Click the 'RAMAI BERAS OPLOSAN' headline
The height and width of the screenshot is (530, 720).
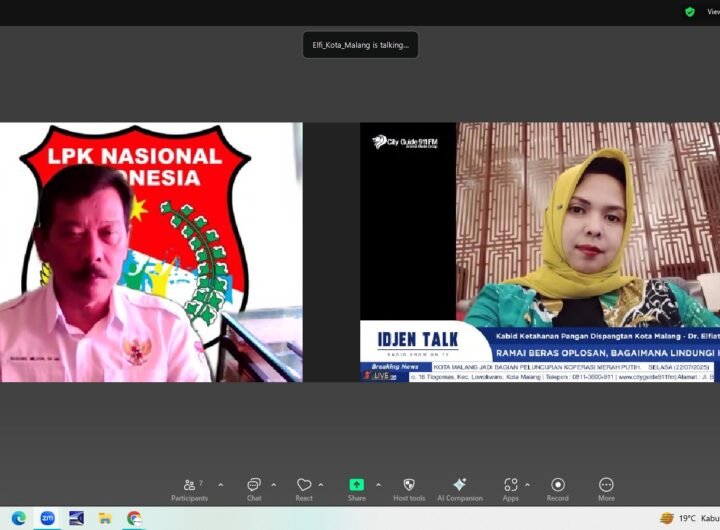[608, 353]
